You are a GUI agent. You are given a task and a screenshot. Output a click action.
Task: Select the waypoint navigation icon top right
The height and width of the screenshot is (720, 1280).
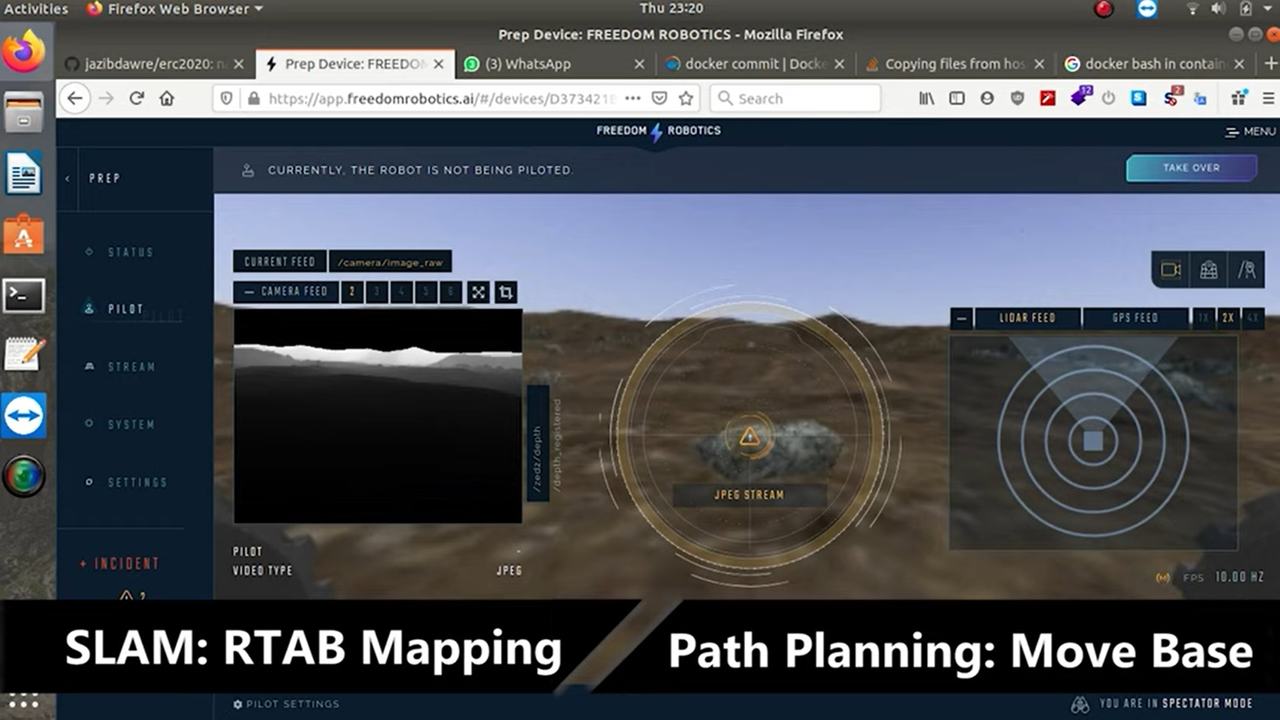[1247, 270]
